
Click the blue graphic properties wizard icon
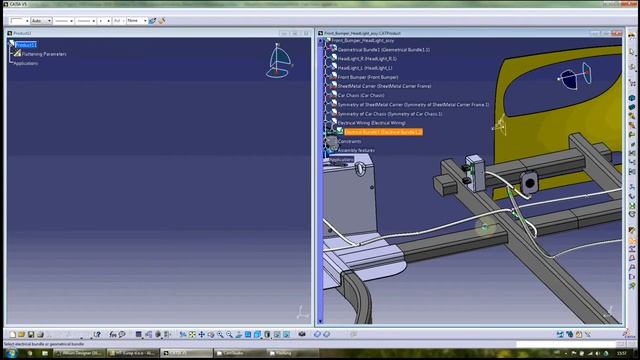pos(152,20)
